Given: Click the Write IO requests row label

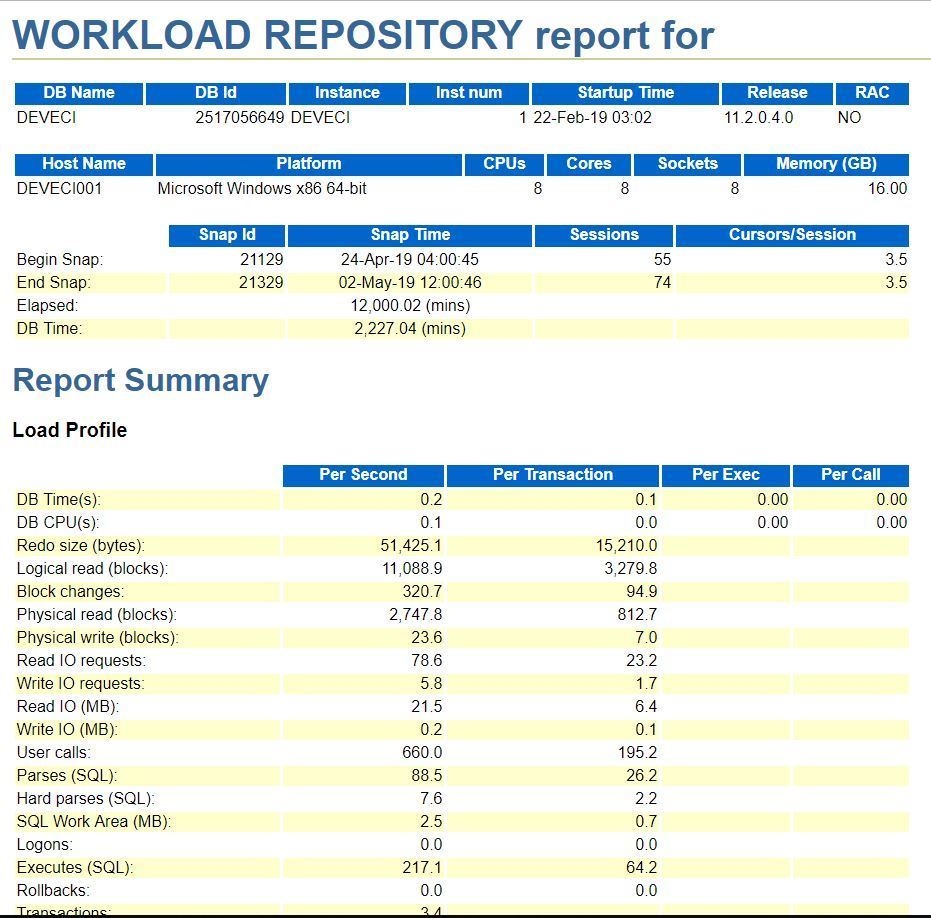Looking at the screenshot, I should coord(81,684).
